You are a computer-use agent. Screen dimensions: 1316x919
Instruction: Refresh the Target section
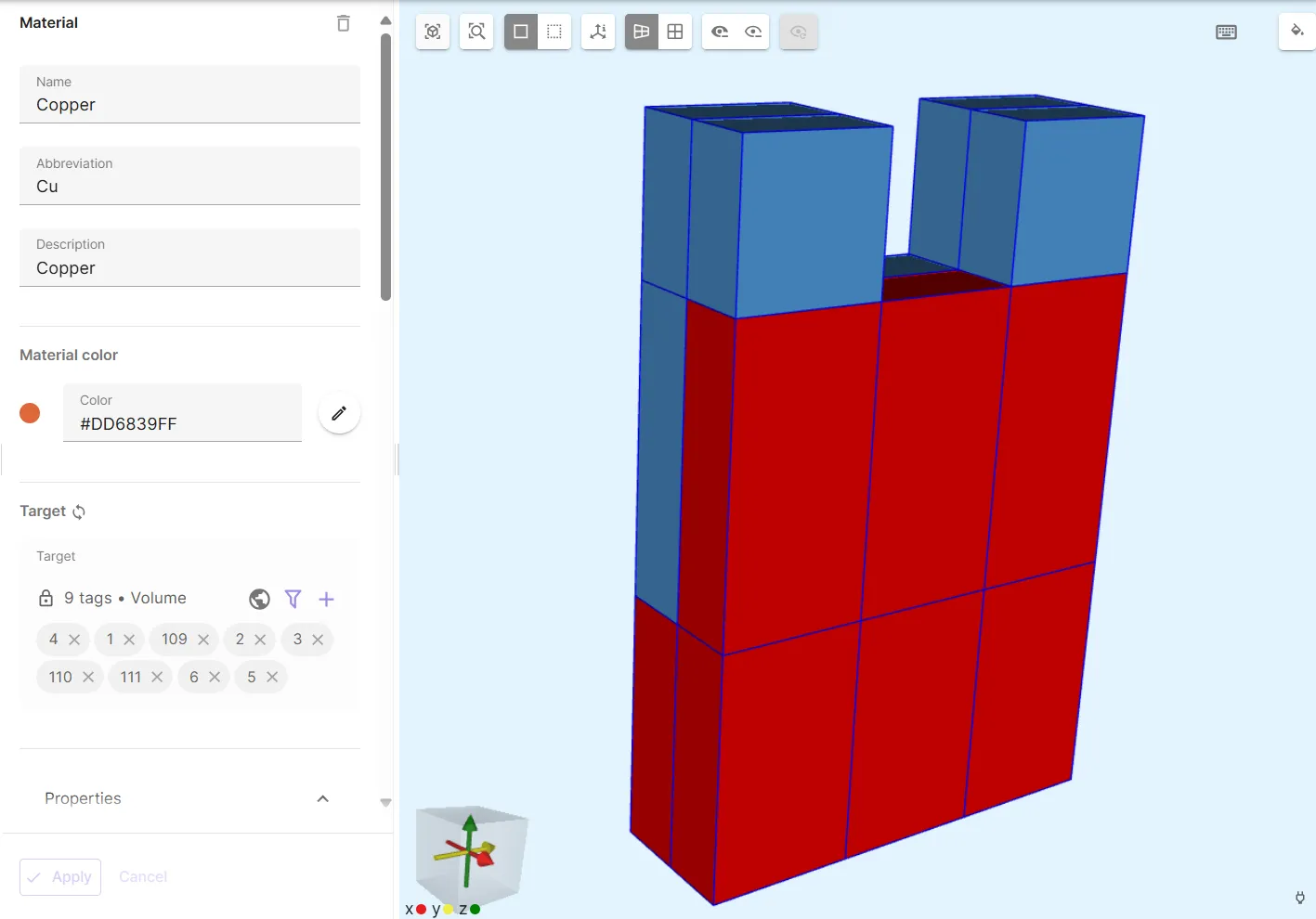click(79, 511)
